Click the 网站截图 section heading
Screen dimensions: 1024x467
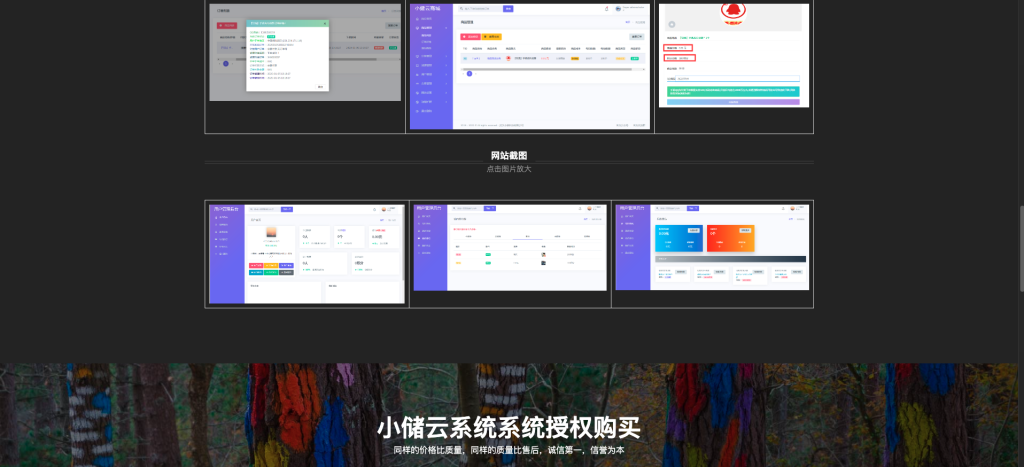click(x=509, y=155)
